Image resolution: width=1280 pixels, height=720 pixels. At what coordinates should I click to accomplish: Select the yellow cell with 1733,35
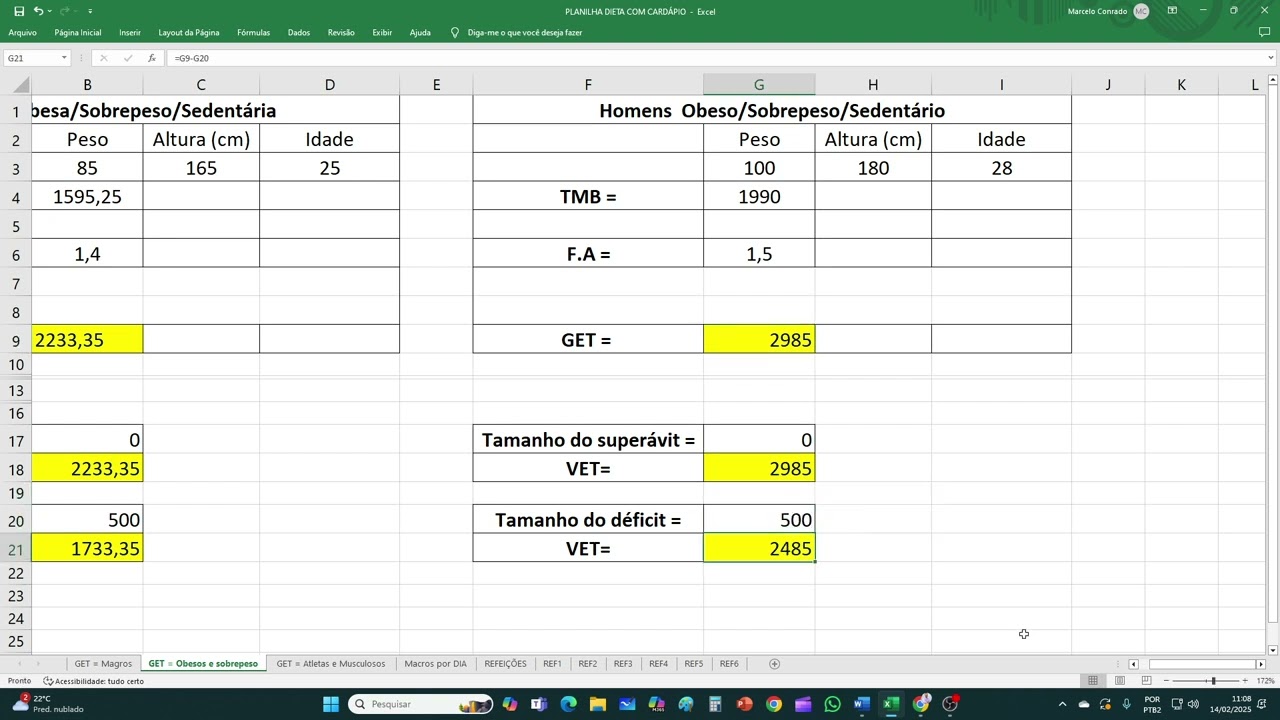pyautogui.click(x=87, y=548)
